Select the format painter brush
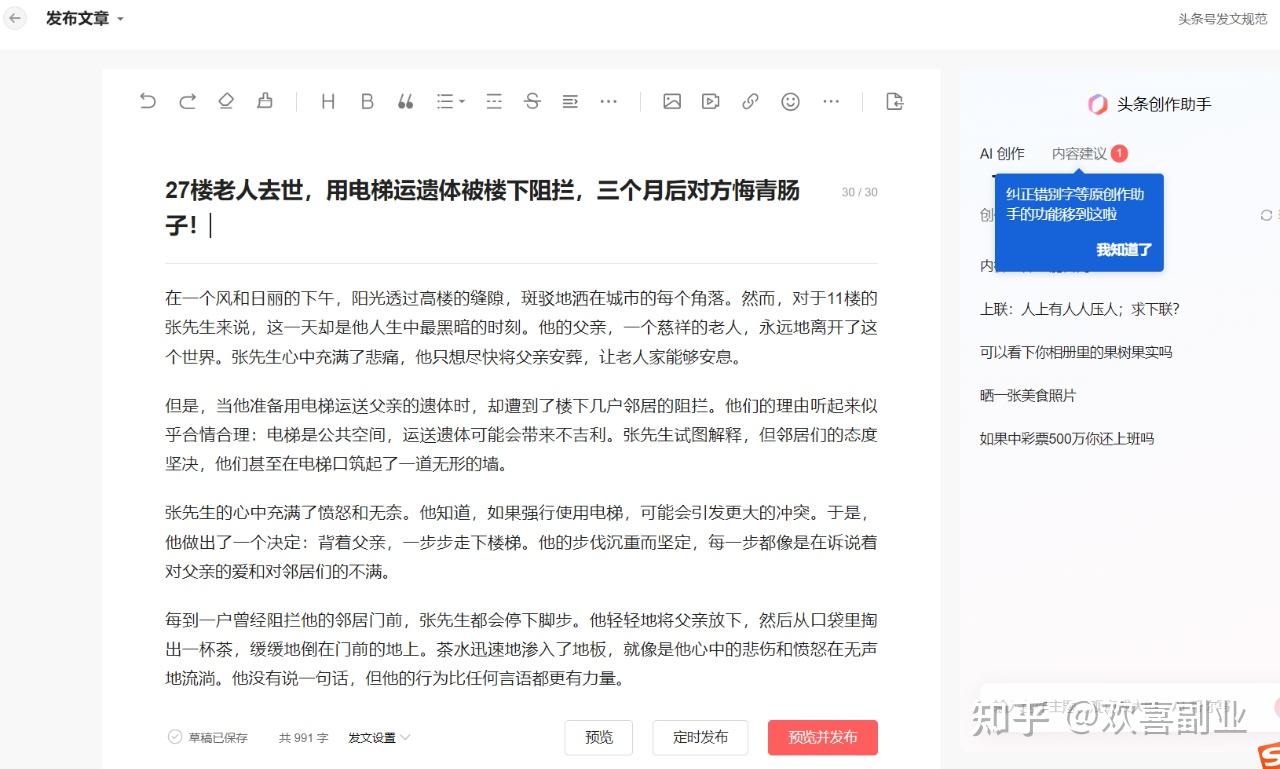Screen dimensions: 1280x769 (265, 101)
